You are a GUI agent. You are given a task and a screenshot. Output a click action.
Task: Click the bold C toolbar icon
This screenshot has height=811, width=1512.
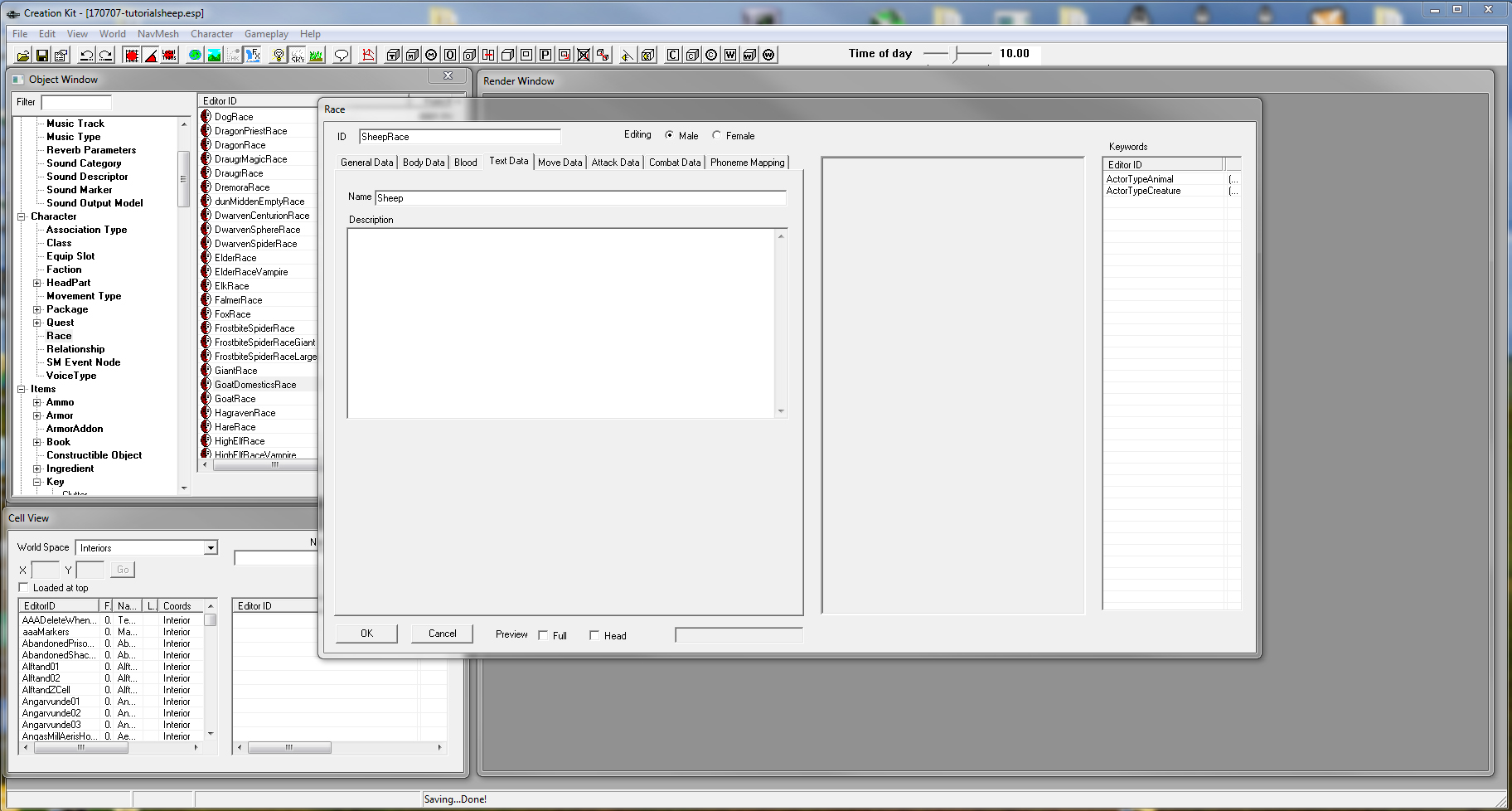[x=673, y=56]
